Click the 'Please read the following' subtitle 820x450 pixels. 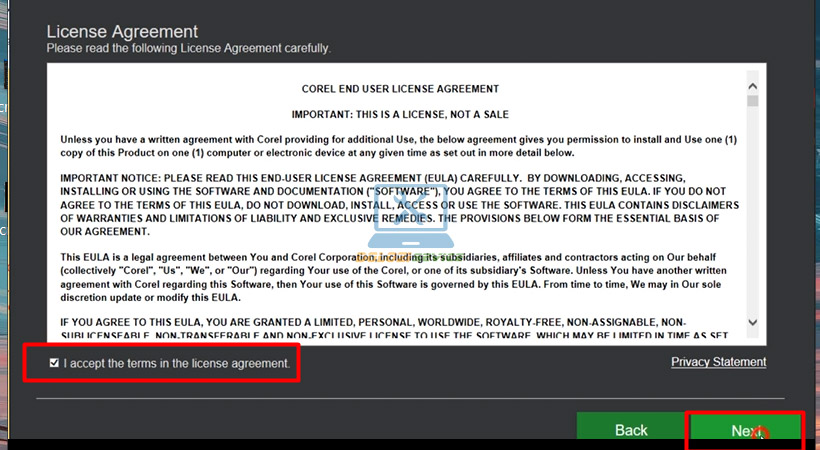tap(188, 48)
